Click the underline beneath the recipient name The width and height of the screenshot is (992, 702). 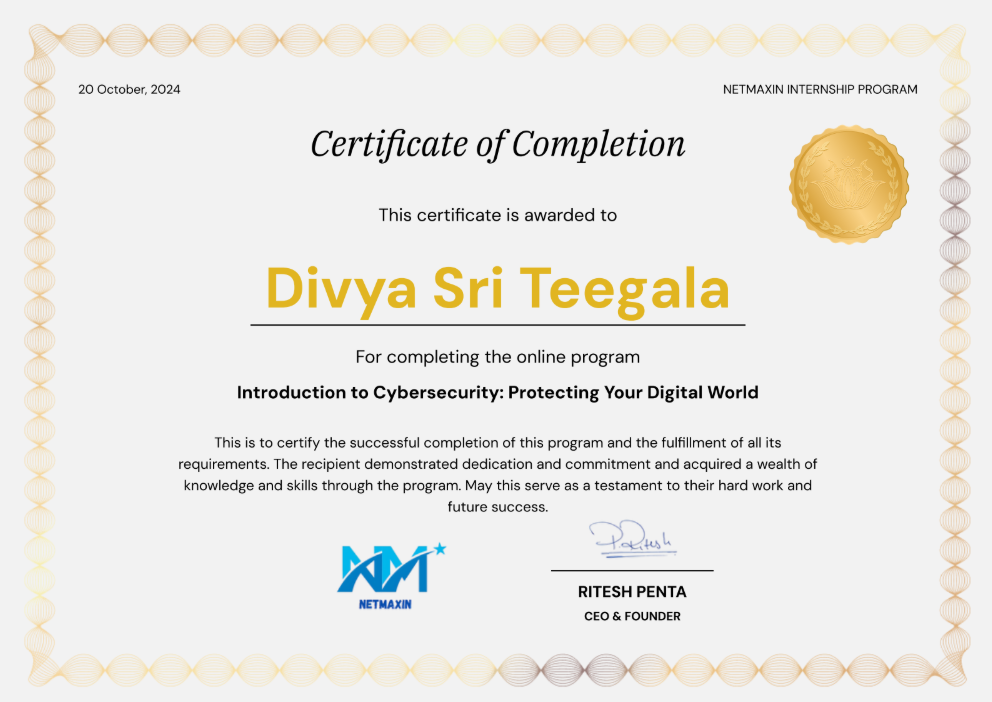[497, 325]
